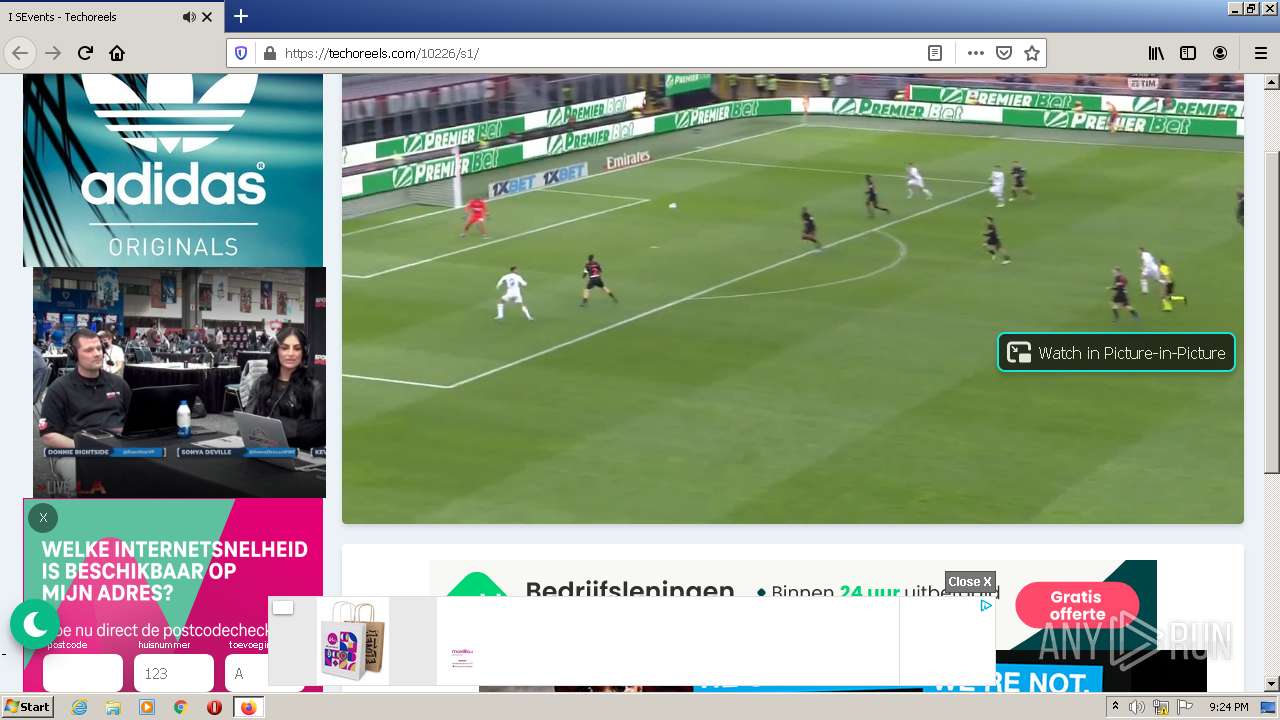Click the live studio video thumbnail

pyautogui.click(x=179, y=382)
